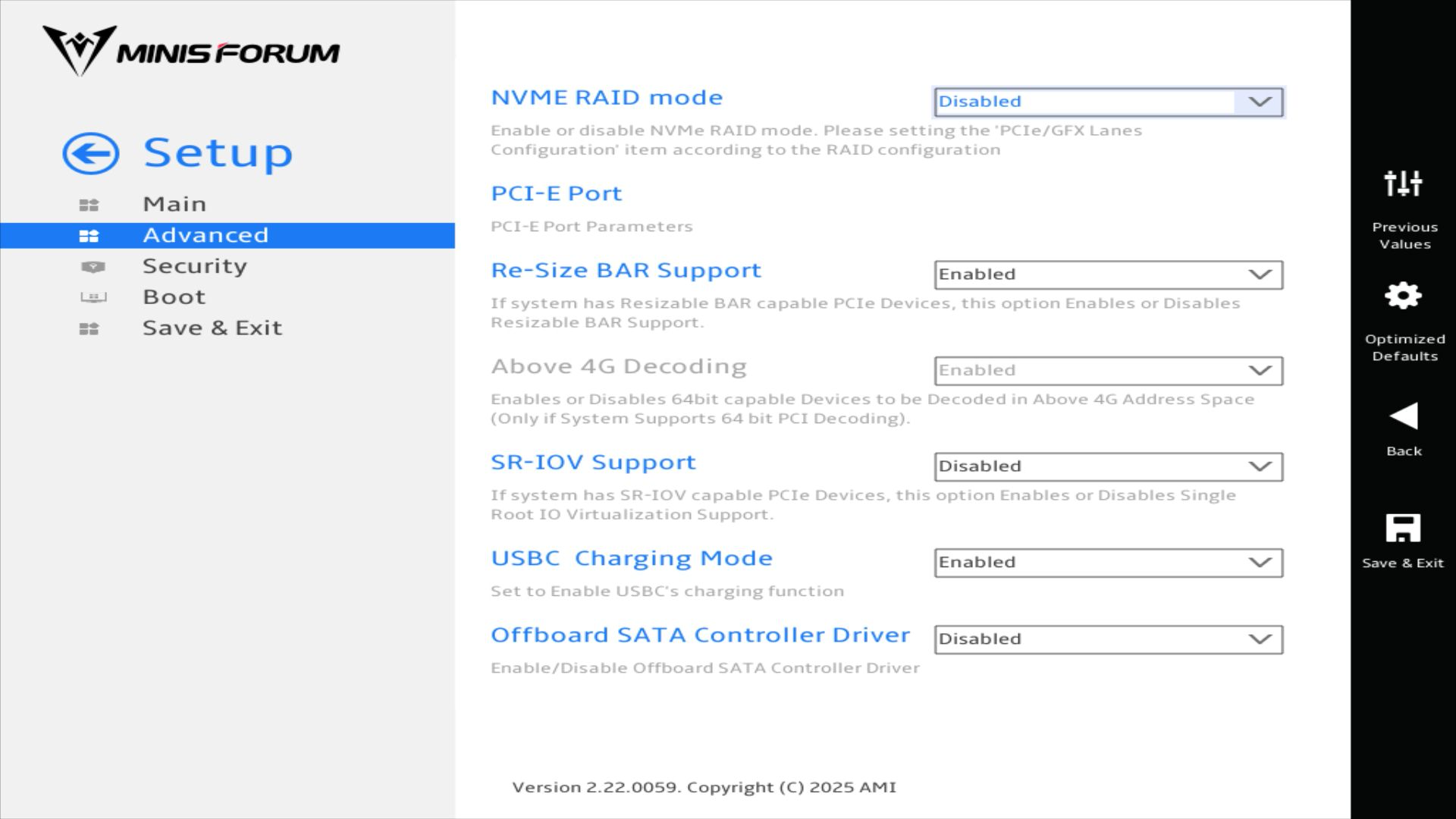This screenshot has width=1456, height=819.
Task: Open the NVME RAID mode dropdown
Action: click(x=1108, y=102)
